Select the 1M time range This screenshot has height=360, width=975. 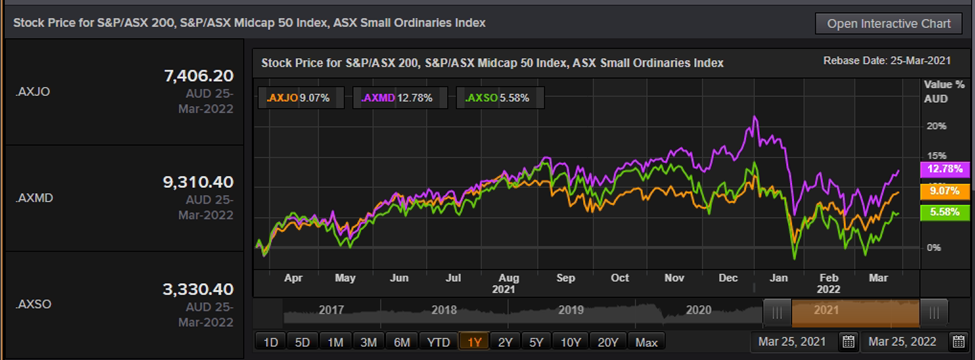coord(335,341)
